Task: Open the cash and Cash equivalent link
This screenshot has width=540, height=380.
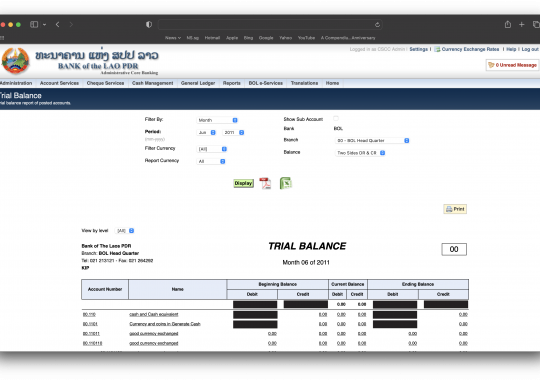Action: point(154,315)
